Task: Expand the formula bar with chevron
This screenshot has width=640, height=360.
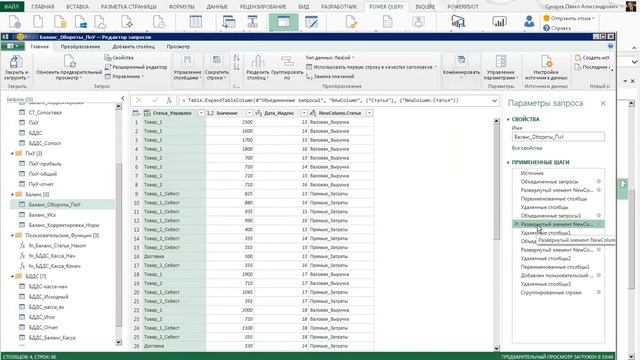Action: (x=494, y=100)
